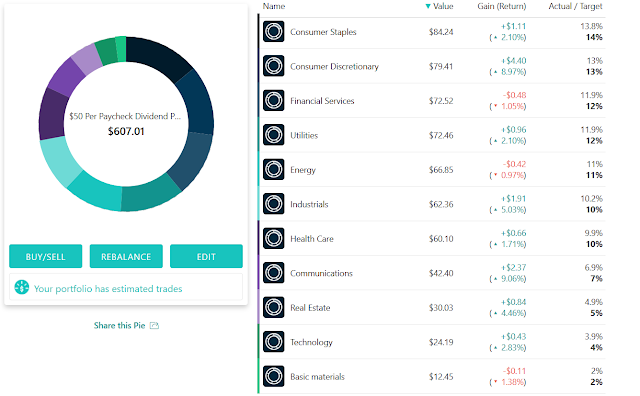
Task: Click the Consumer Staples pie icon
Action: pyautogui.click(x=273, y=31)
